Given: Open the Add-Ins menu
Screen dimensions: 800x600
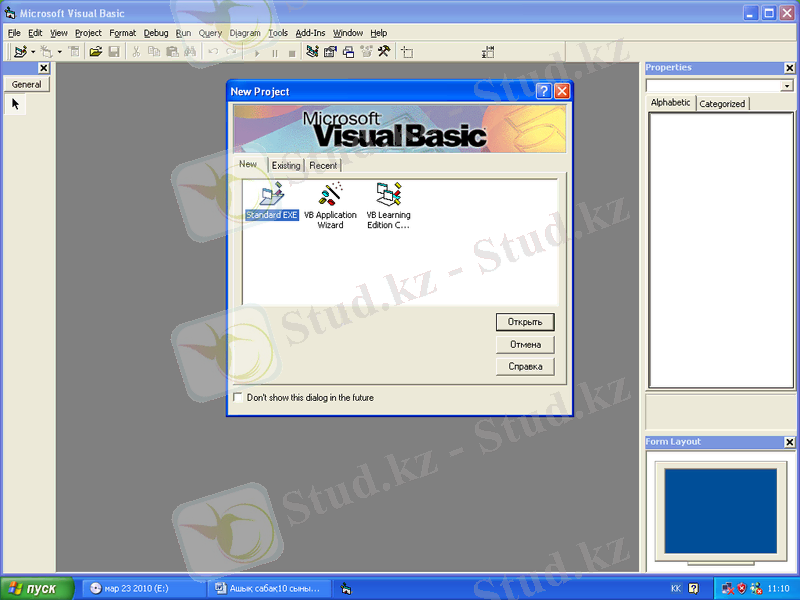Looking at the screenshot, I should (310, 33).
